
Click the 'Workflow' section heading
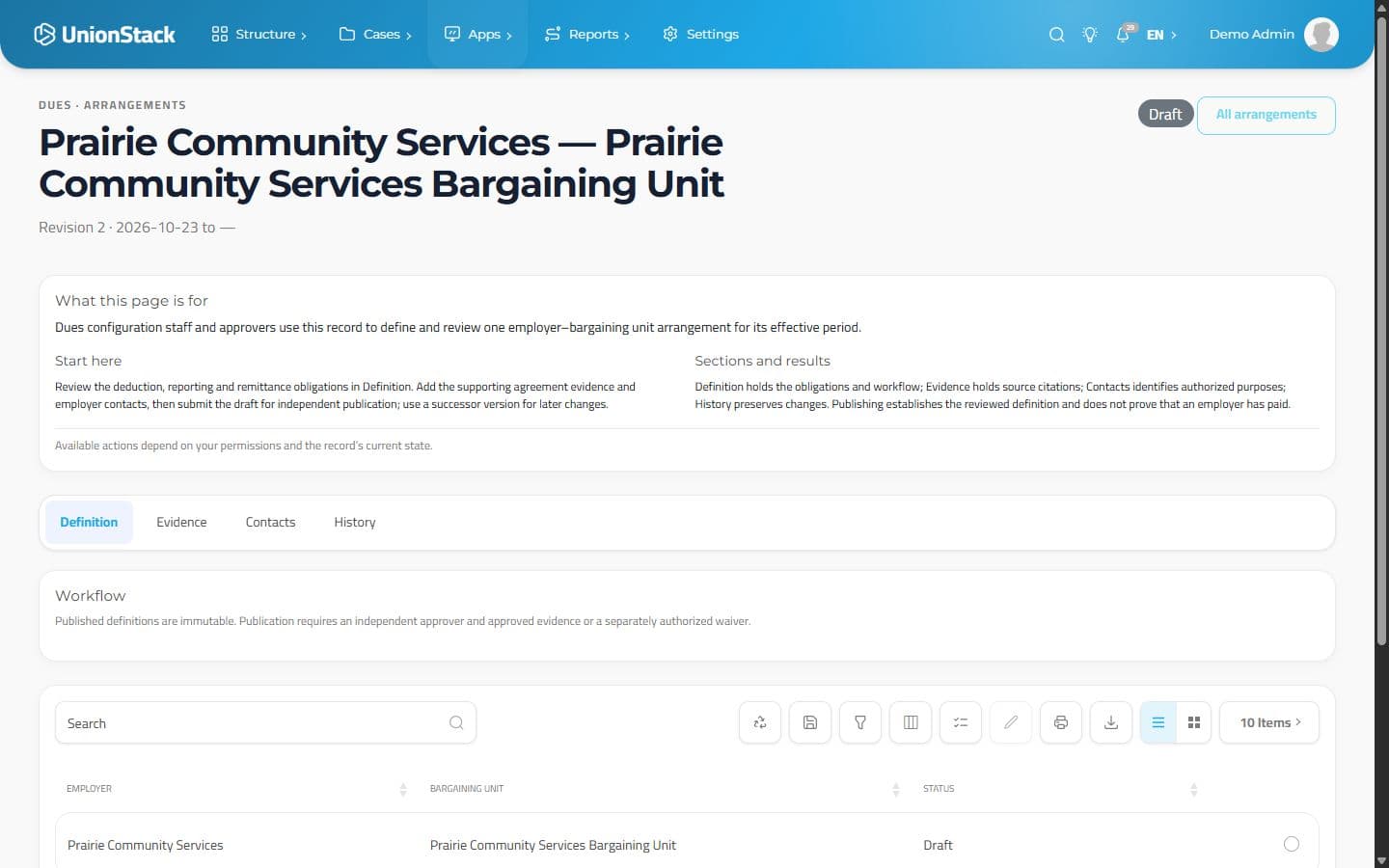(x=91, y=596)
